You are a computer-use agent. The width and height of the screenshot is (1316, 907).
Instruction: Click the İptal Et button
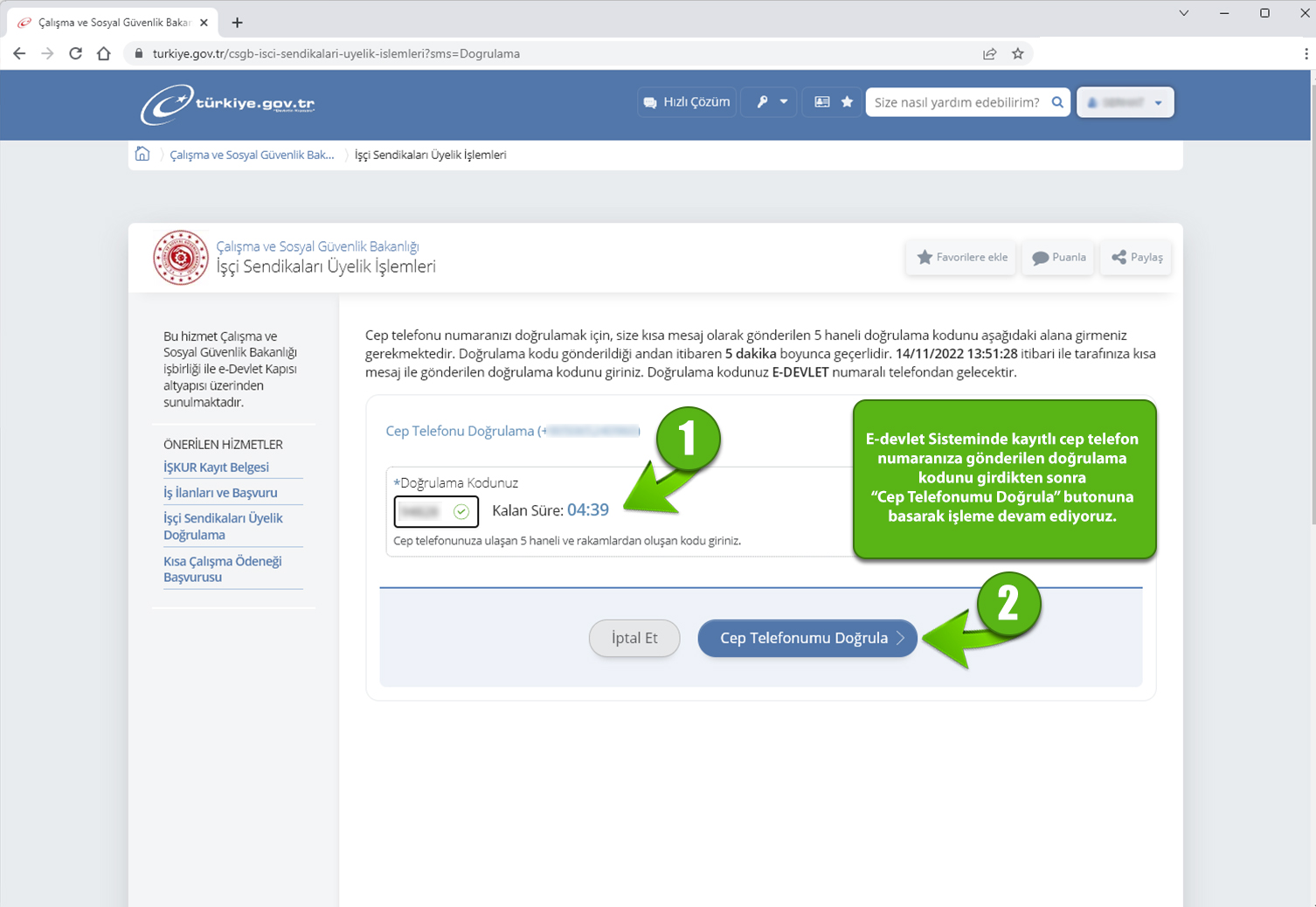pos(634,638)
